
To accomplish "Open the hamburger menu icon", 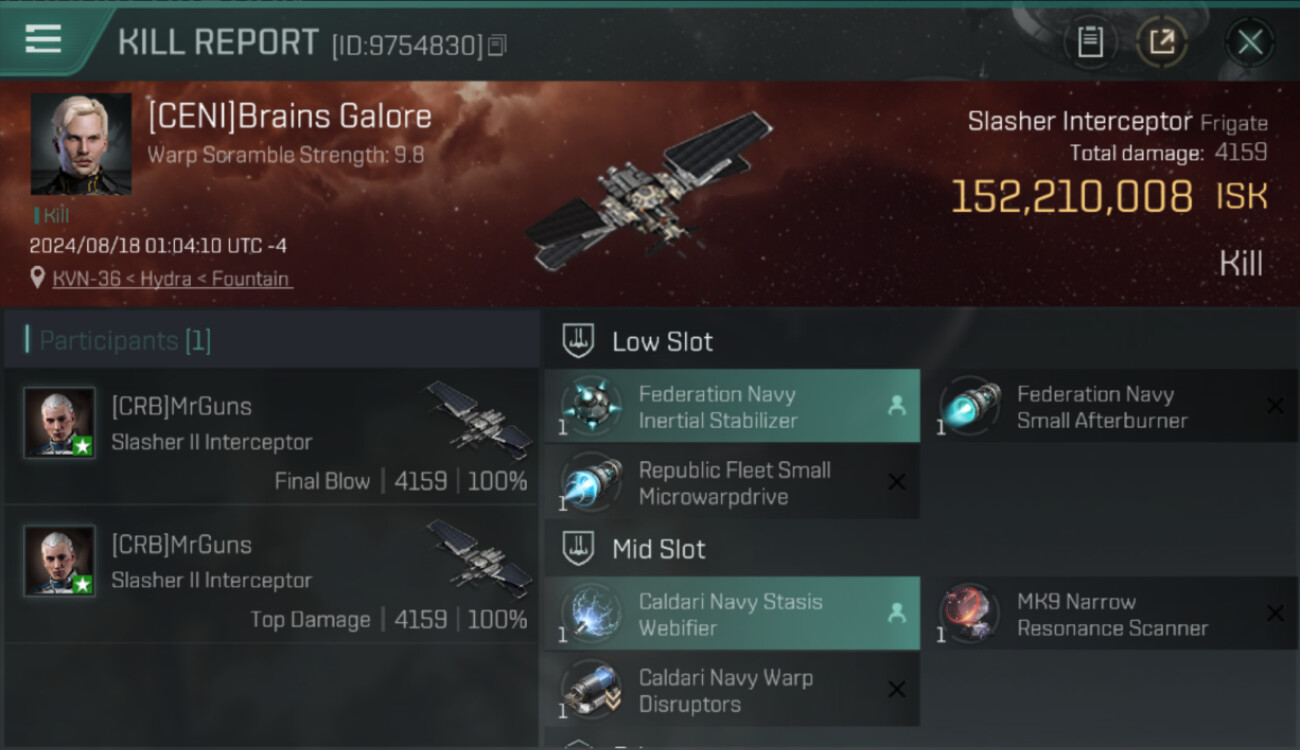I will 43,39.
